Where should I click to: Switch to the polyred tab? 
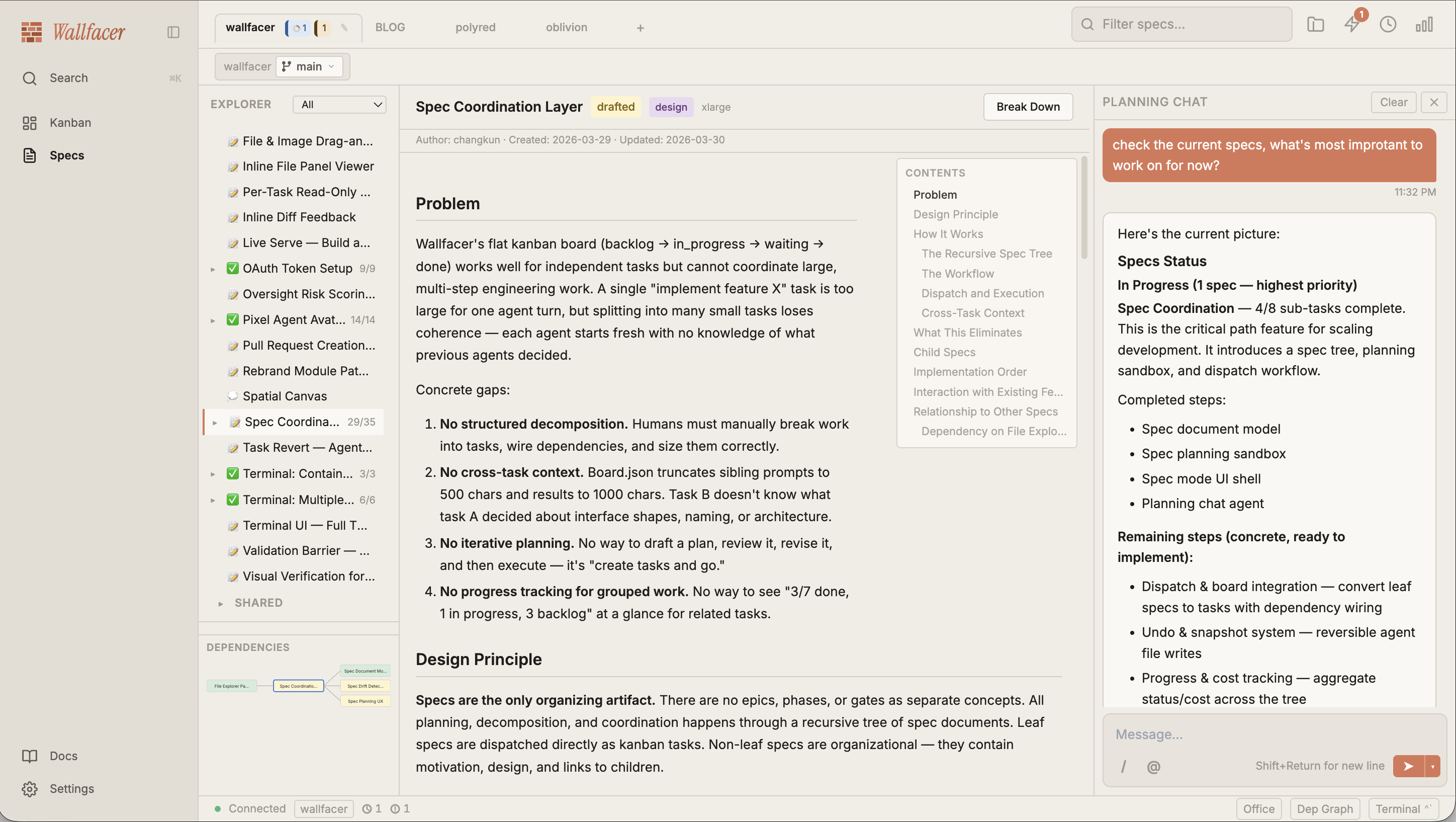click(475, 27)
